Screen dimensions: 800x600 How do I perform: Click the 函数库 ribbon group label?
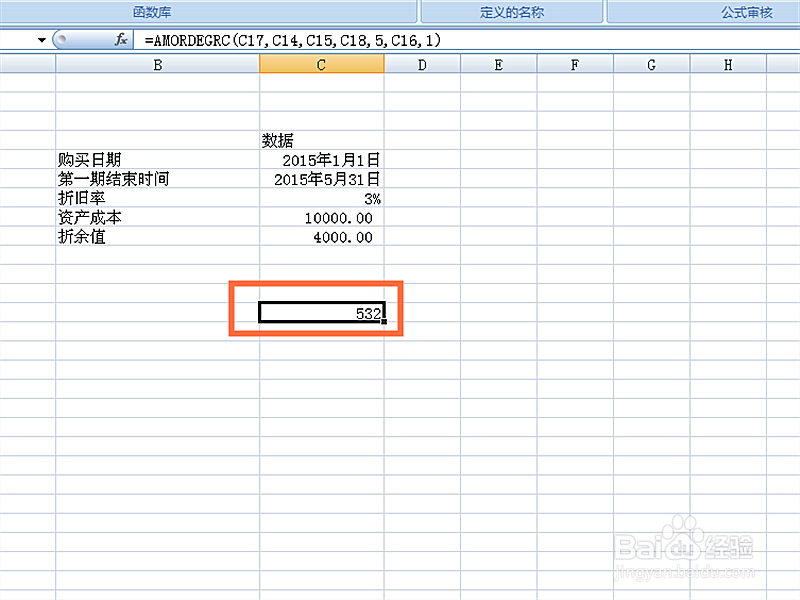point(152,12)
